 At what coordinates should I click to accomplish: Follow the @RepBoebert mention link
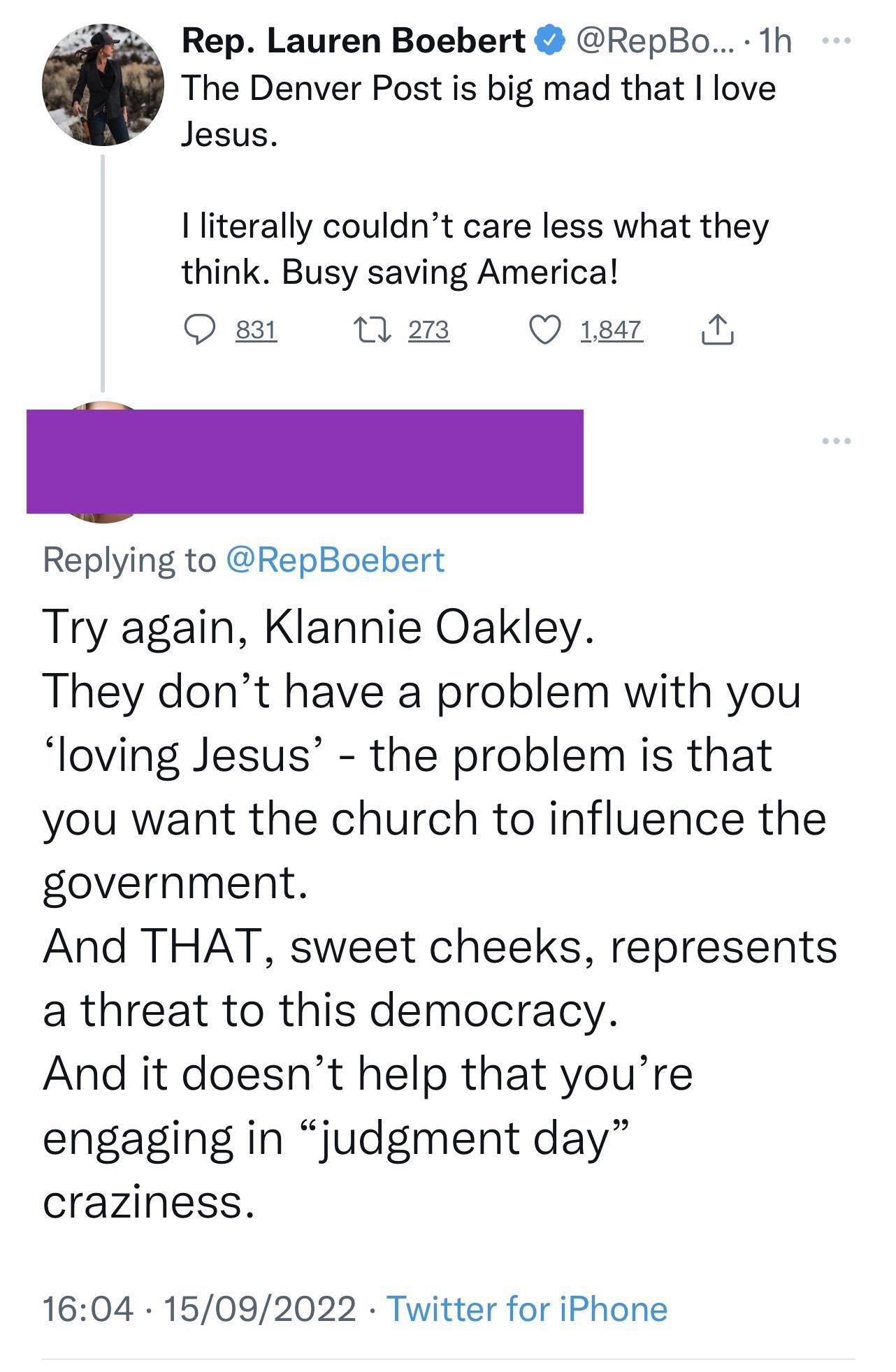pyautogui.click(x=335, y=560)
